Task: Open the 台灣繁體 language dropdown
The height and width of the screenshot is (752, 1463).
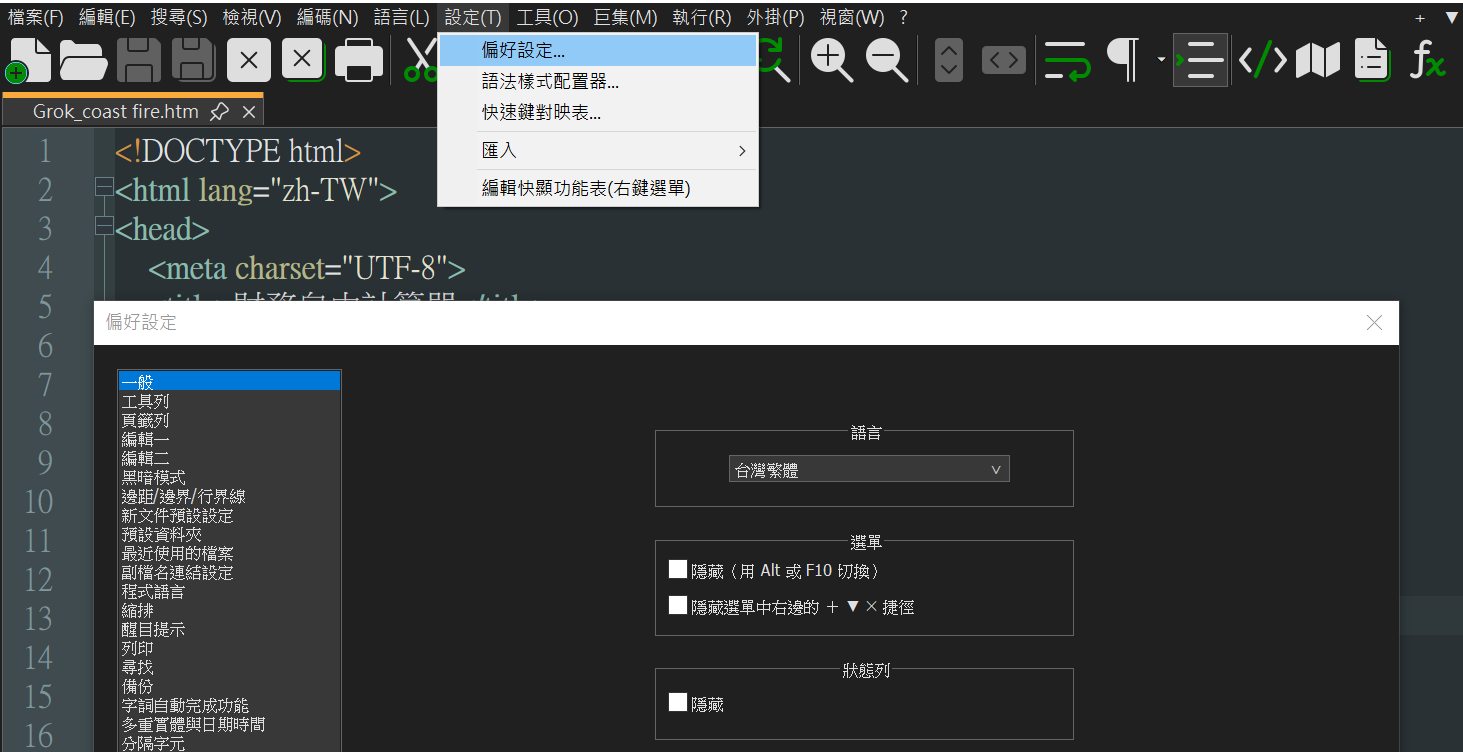Action: (x=869, y=469)
